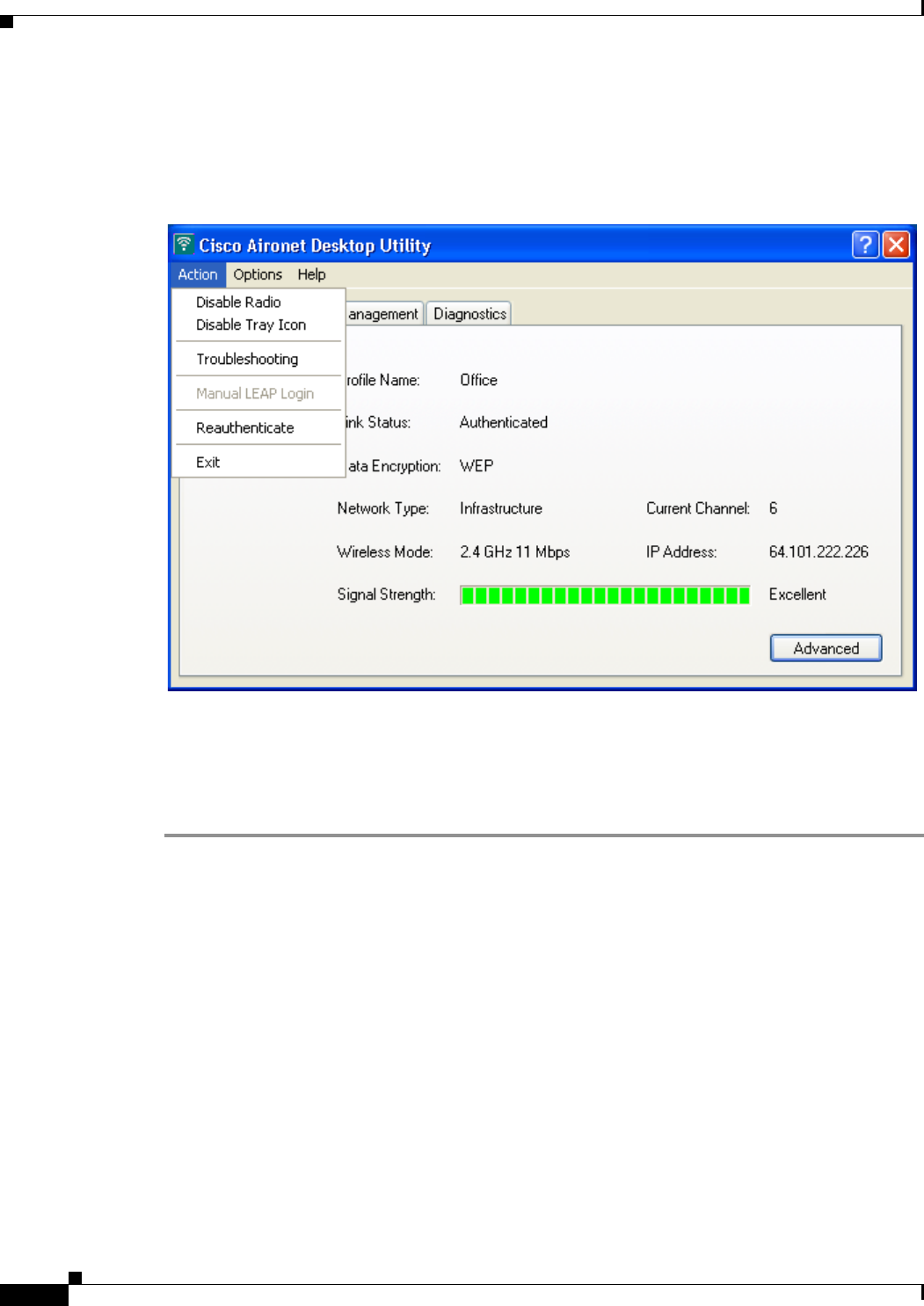924x1306 pixels.
Task: Click the Current Channel value 6
Action: (774, 508)
